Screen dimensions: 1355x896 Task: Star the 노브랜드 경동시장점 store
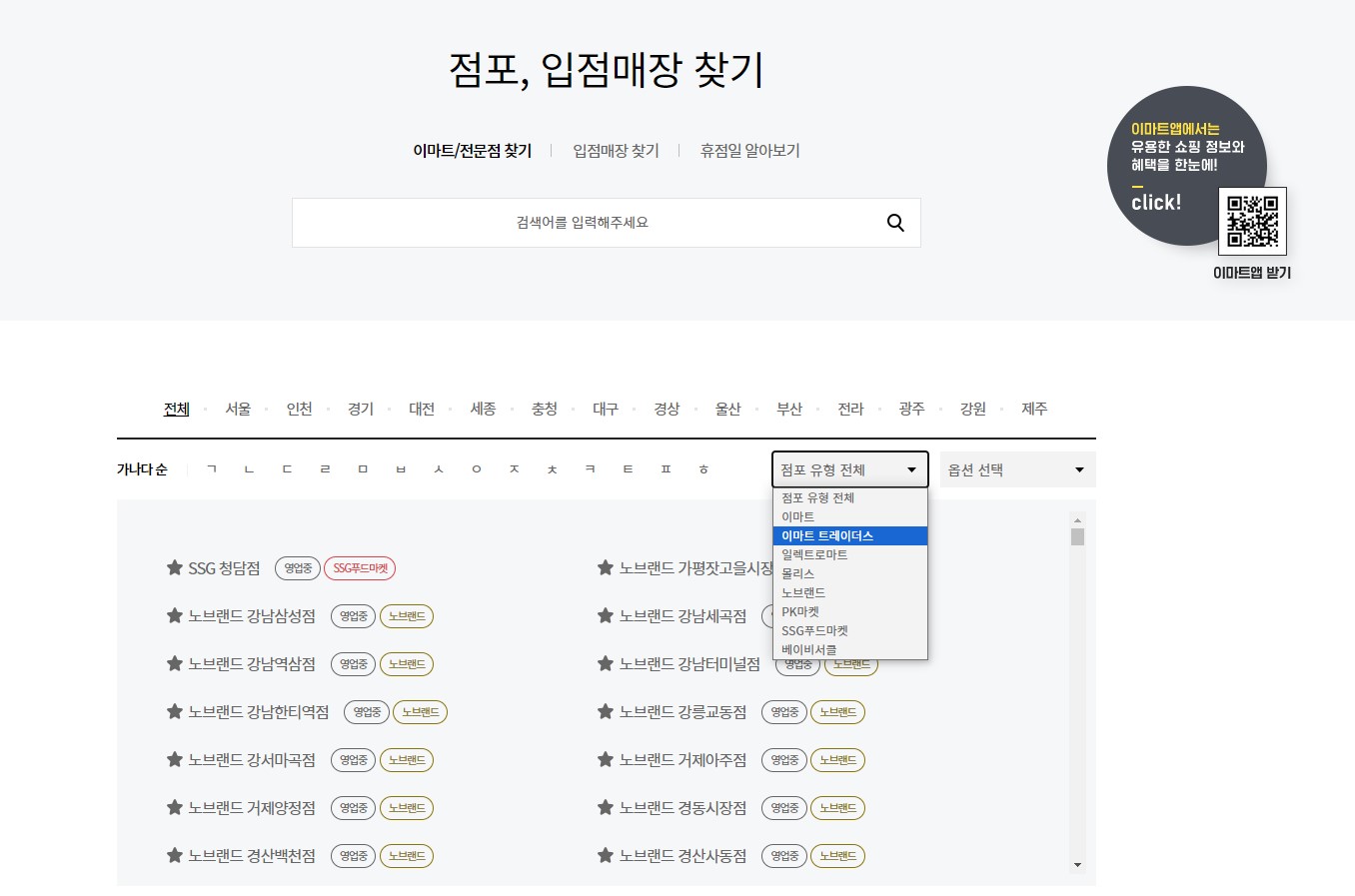[606, 808]
